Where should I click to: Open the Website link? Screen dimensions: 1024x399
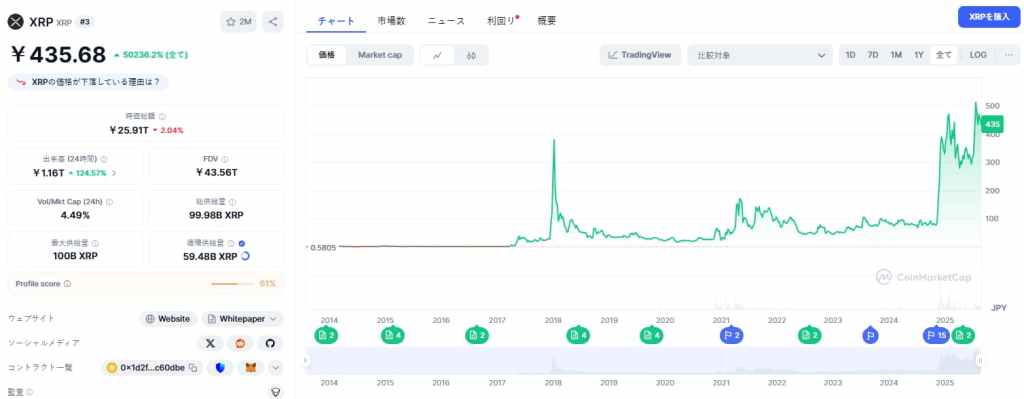[x=168, y=319]
